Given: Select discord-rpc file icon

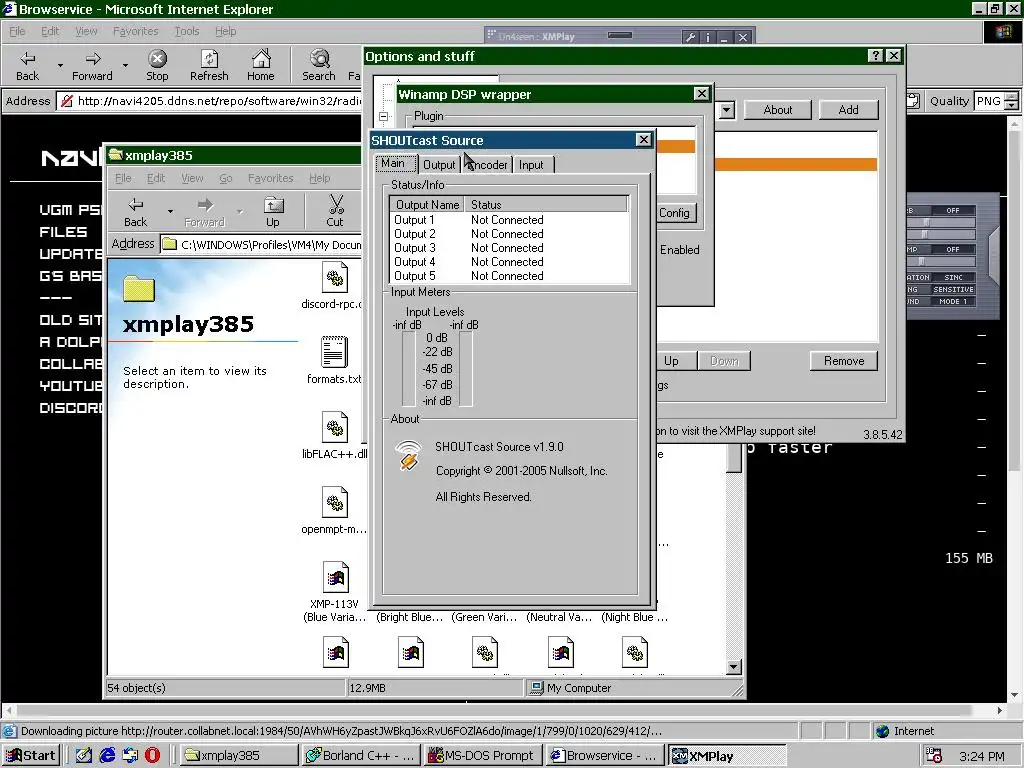Looking at the screenshot, I should point(334,277).
